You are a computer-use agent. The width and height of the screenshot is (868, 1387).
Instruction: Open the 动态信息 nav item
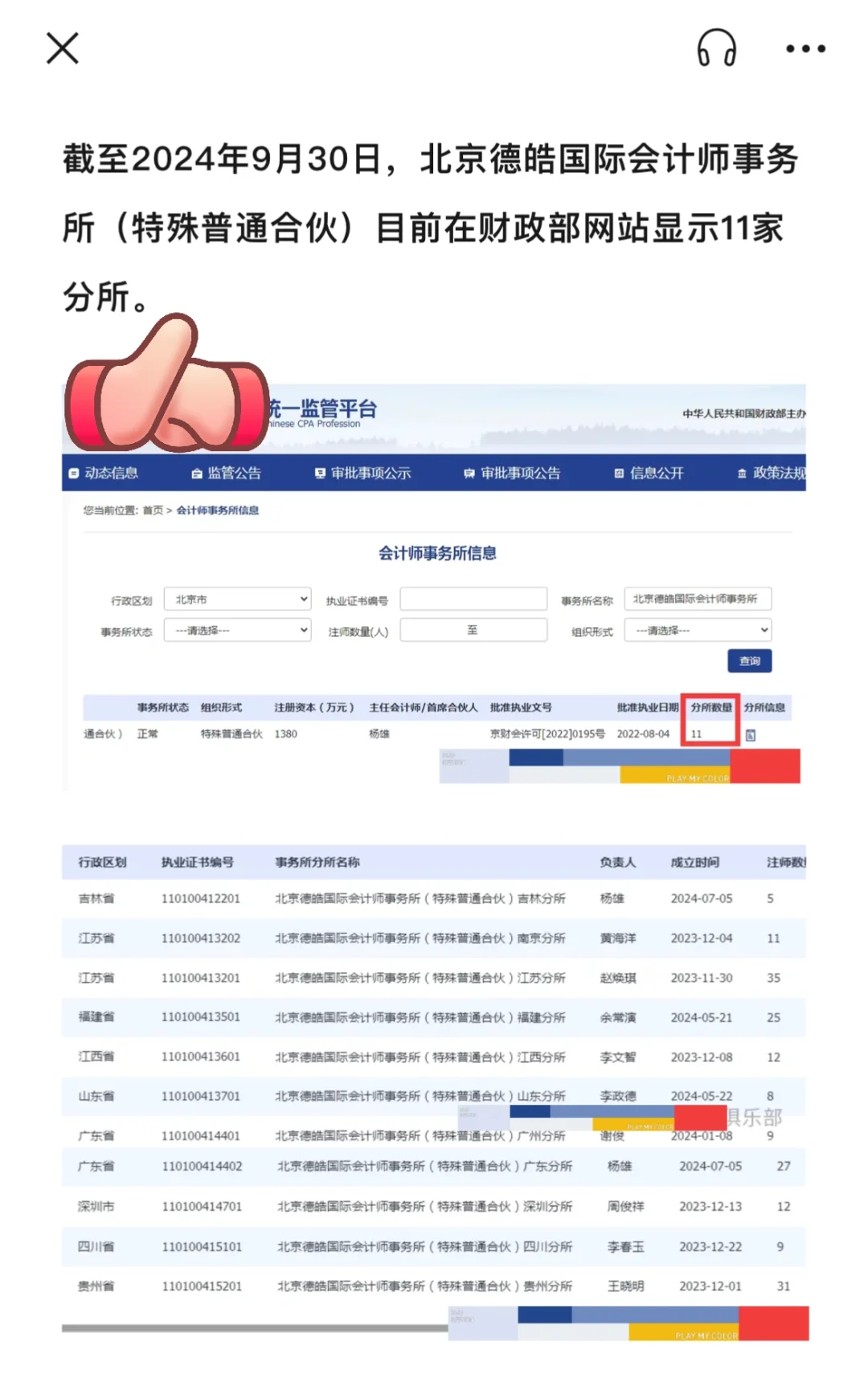click(x=104, y=473)
